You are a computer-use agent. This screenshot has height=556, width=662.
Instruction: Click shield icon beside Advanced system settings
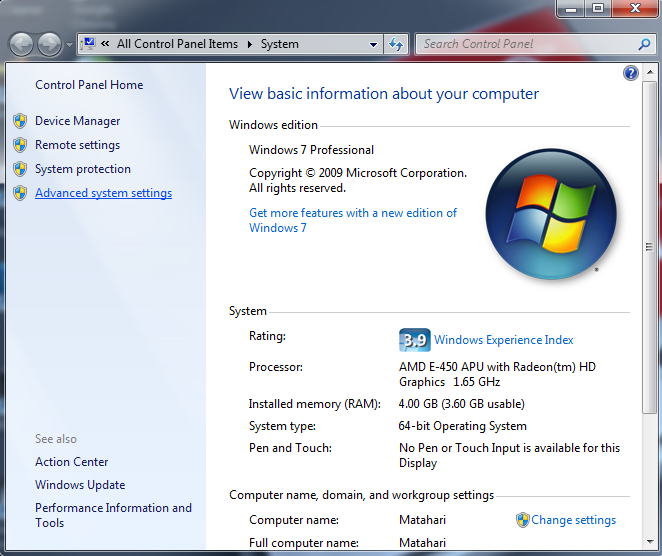click(20, 193)
